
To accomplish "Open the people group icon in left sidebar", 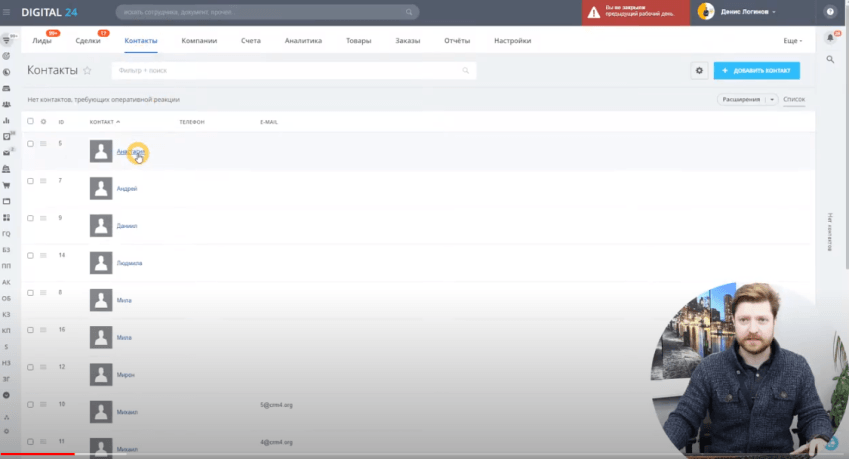I will 6,104.
